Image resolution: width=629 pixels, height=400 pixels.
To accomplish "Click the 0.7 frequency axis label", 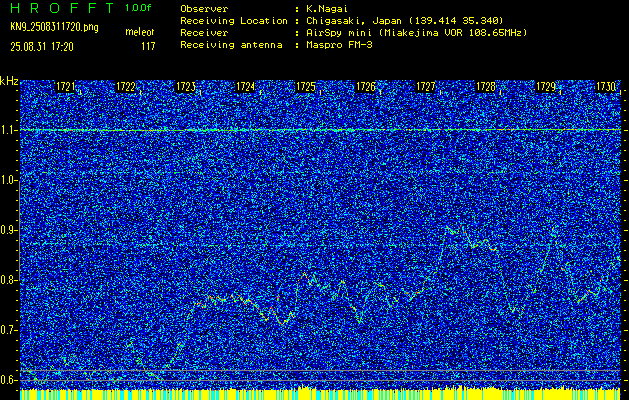I will (x=8, y=330).
